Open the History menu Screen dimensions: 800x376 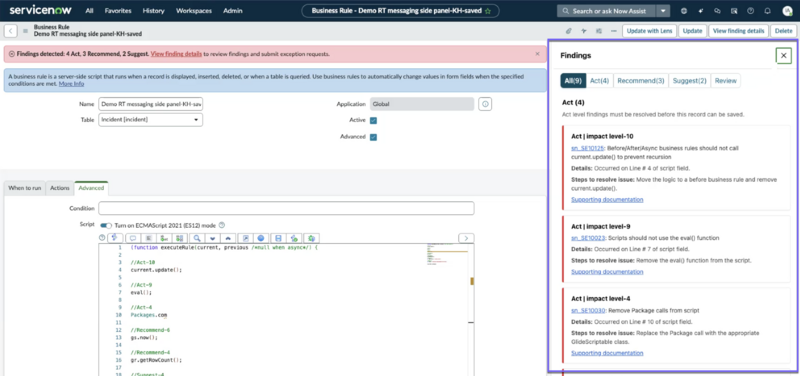(154, 11)
